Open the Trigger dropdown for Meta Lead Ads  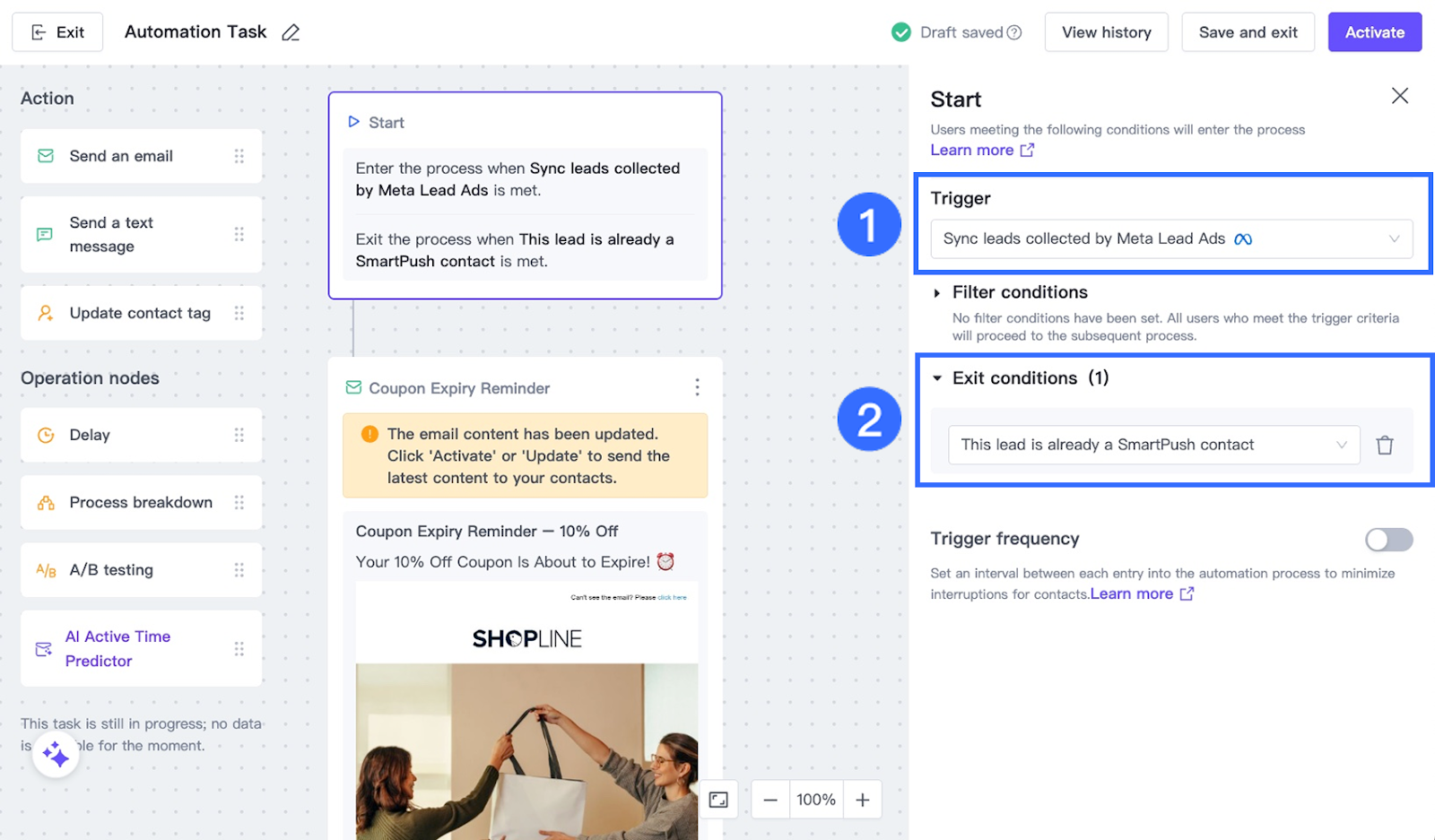point(1171,238)
